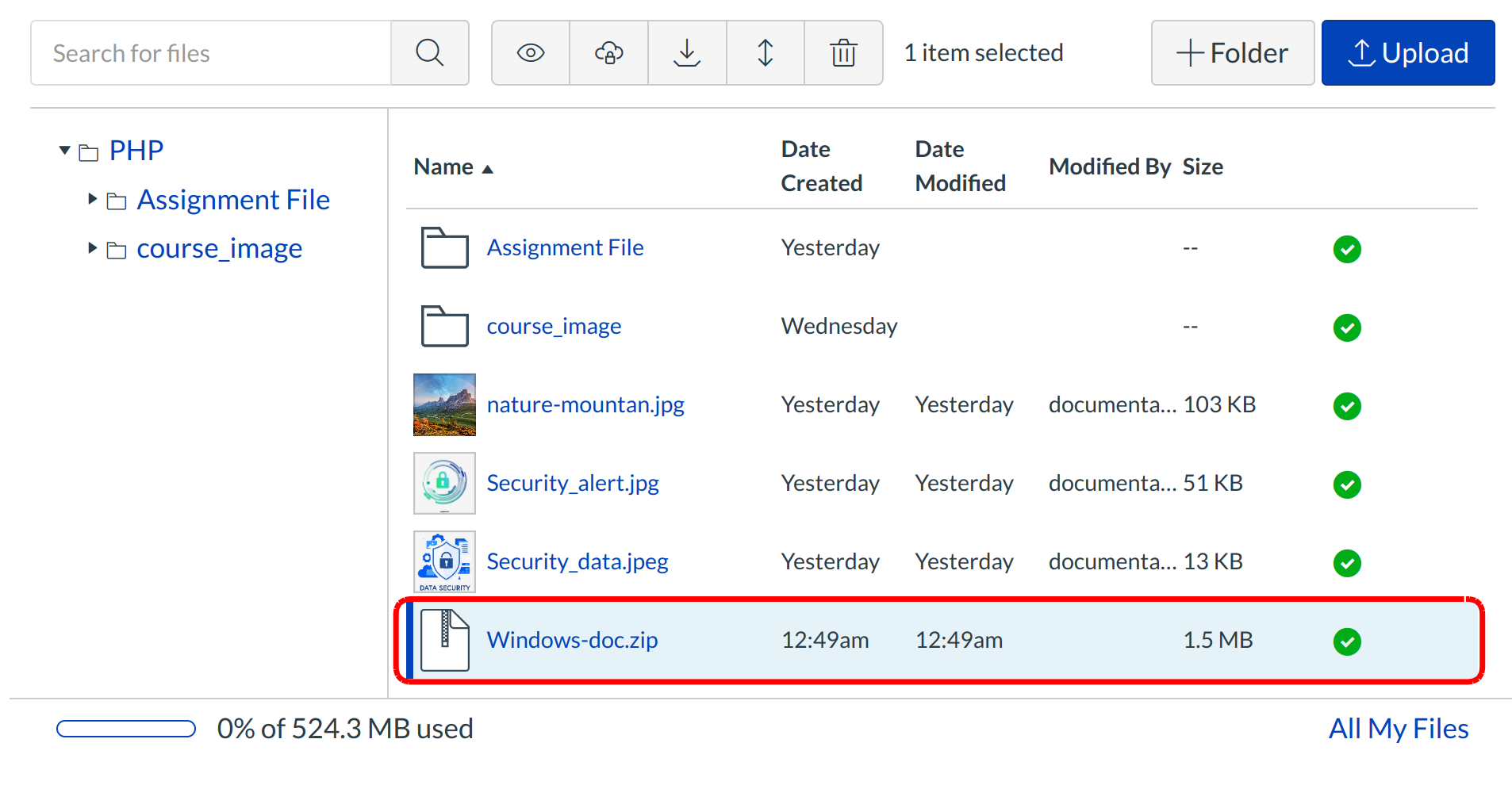
Task: Click the Upload button
Action: [x=1407, y=53]
